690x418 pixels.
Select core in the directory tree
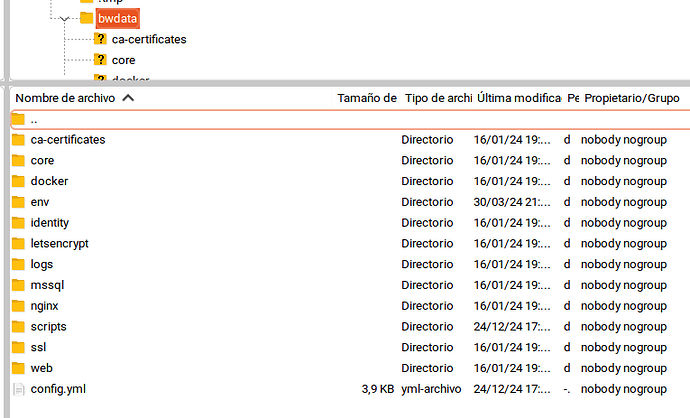coord(124,60)
